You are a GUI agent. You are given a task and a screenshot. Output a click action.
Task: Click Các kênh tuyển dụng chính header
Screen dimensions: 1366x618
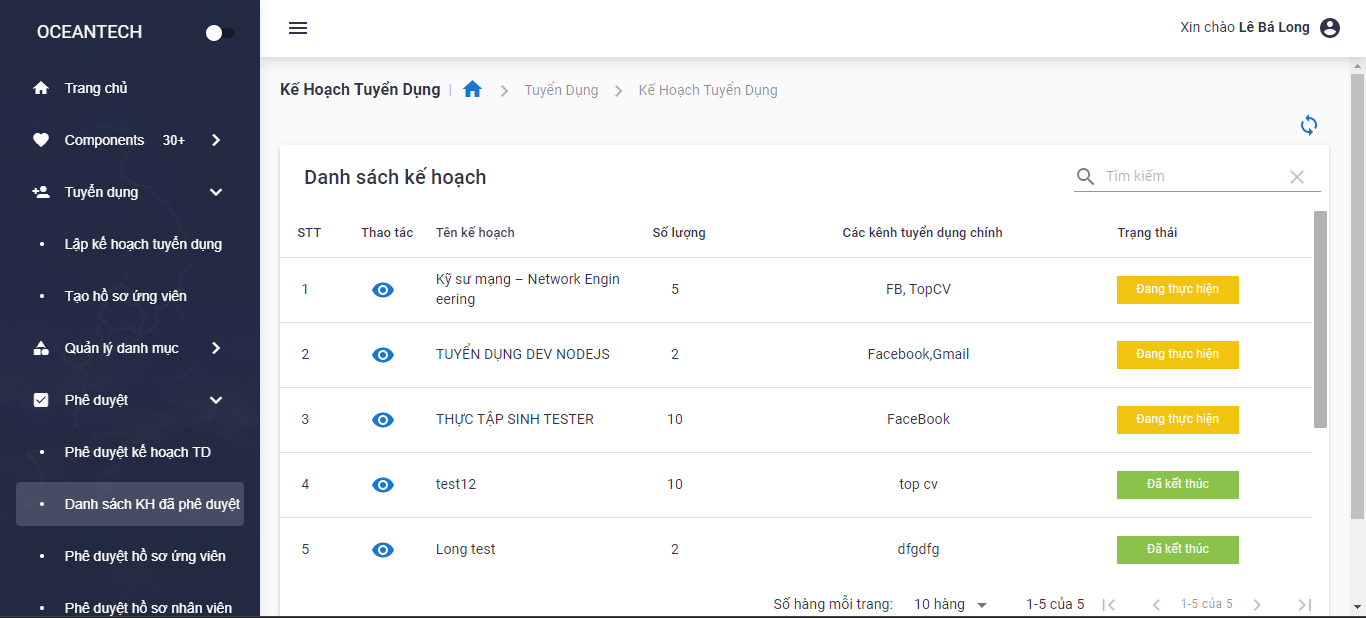click(922, 233)
